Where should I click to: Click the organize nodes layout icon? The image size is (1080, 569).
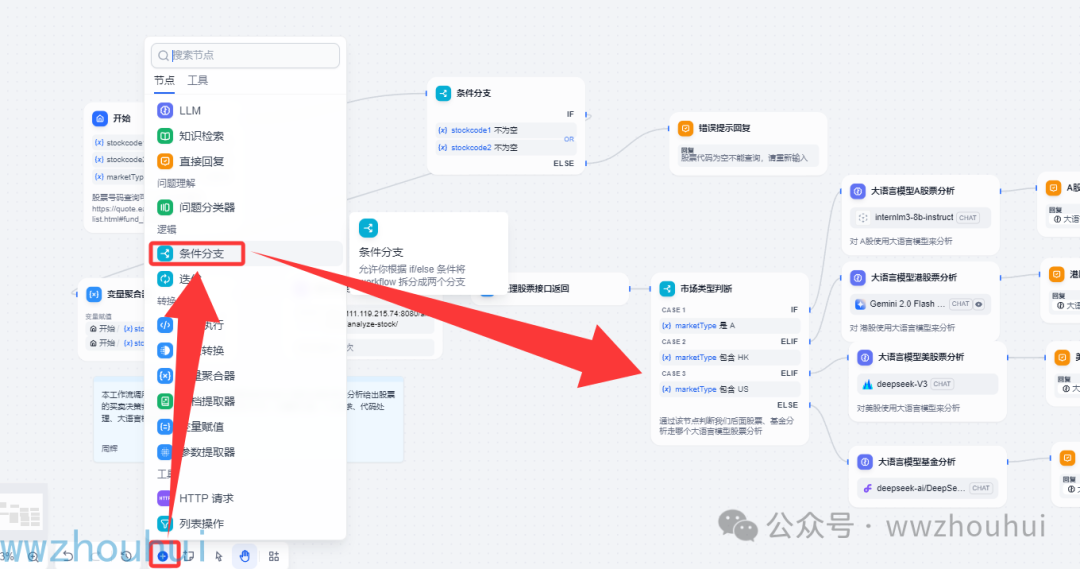pos(273,555)
